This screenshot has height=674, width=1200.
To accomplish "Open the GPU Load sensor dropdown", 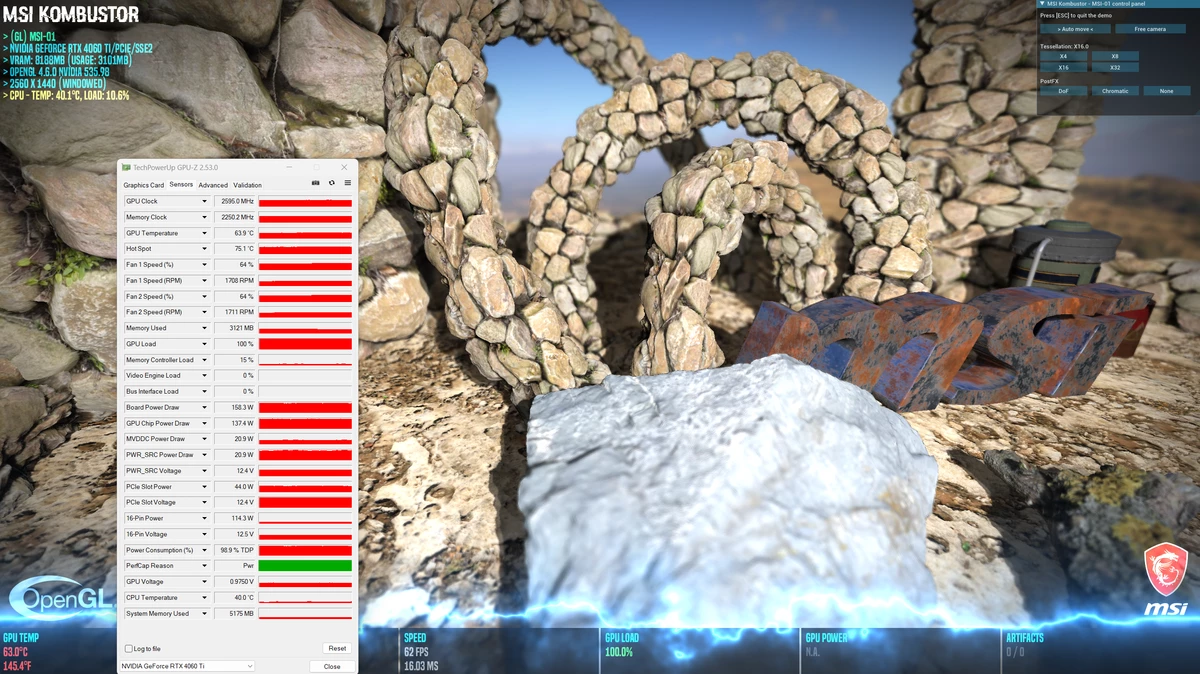I will 205,344.
